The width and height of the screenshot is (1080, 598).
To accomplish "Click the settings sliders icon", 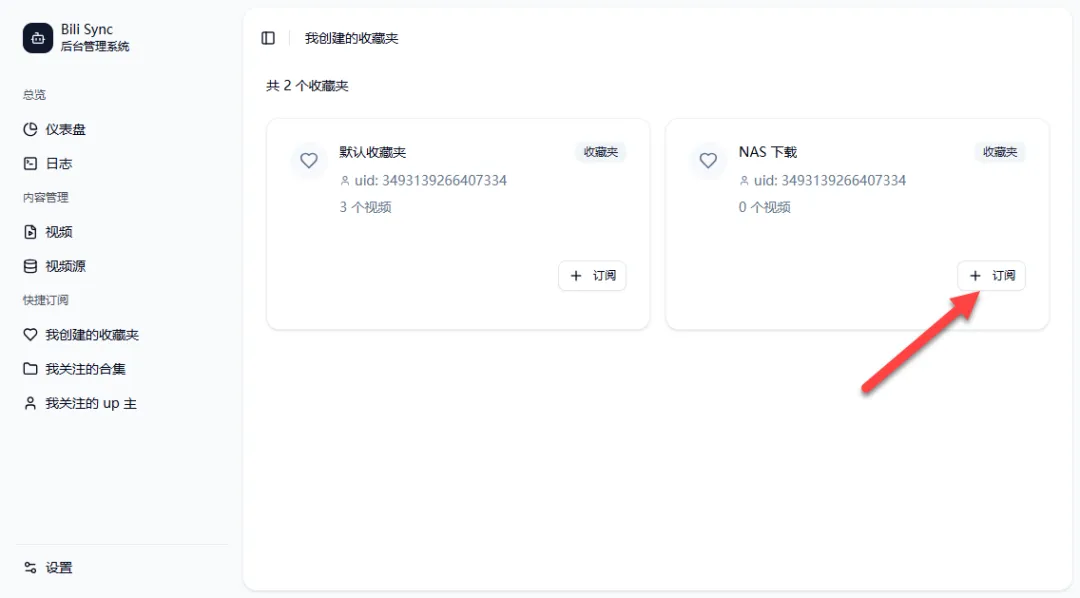I will coord(30,568).
